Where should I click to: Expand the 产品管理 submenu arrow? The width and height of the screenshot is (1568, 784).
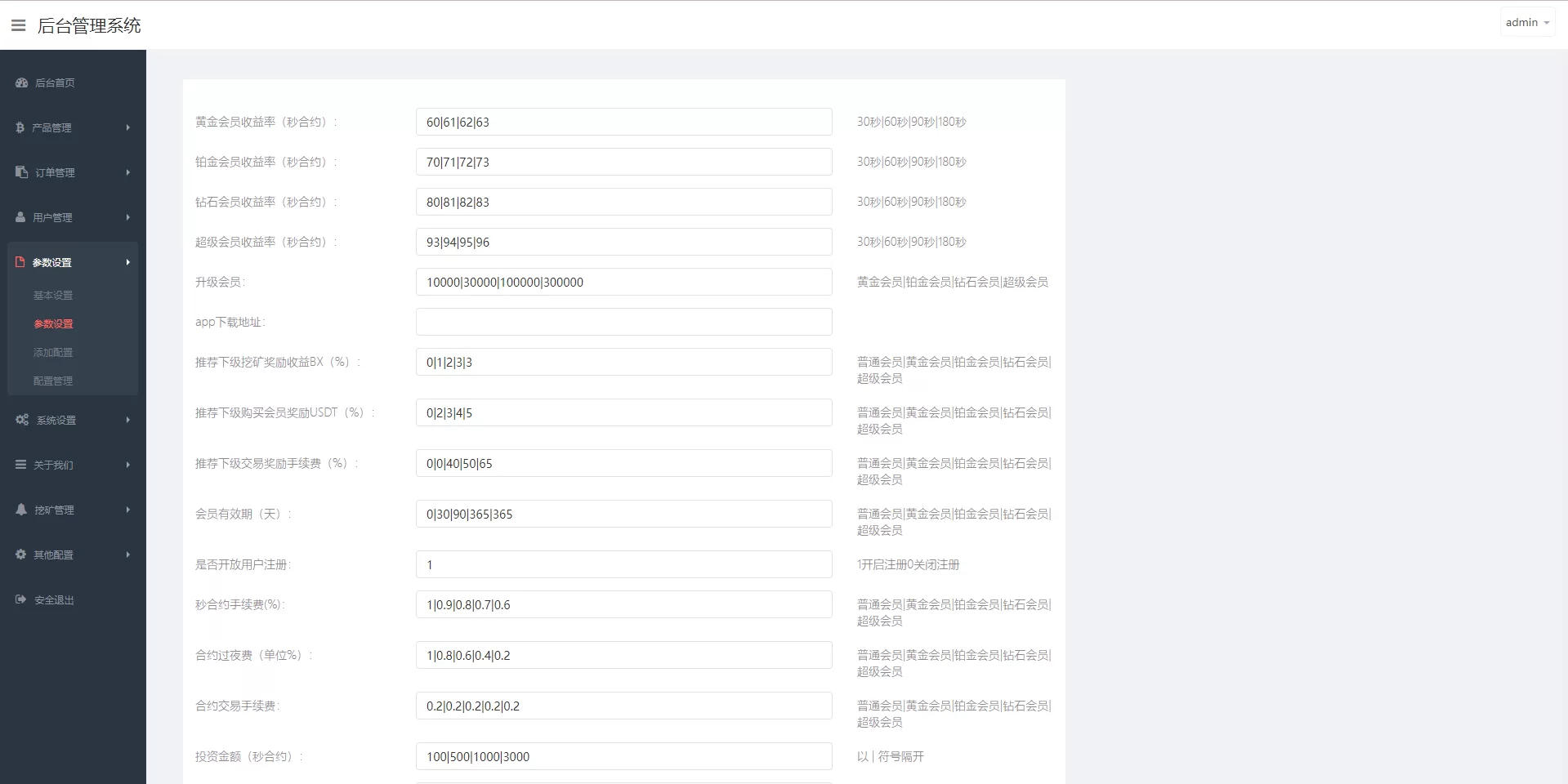(x=128, y=127)
